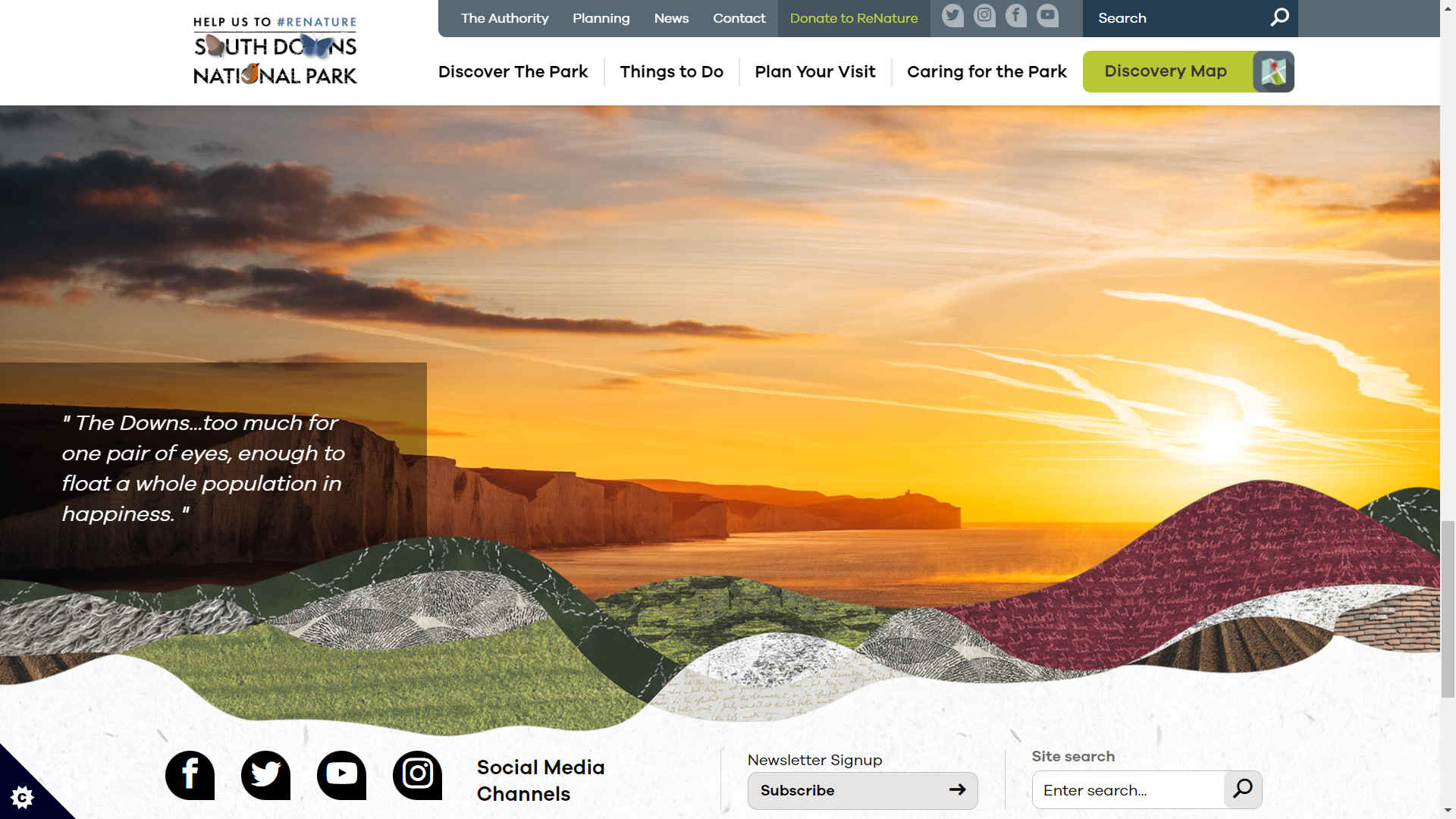The image size is (1456, 819).
Task: Open The Authority menu
Action: [x=504, y=18]
